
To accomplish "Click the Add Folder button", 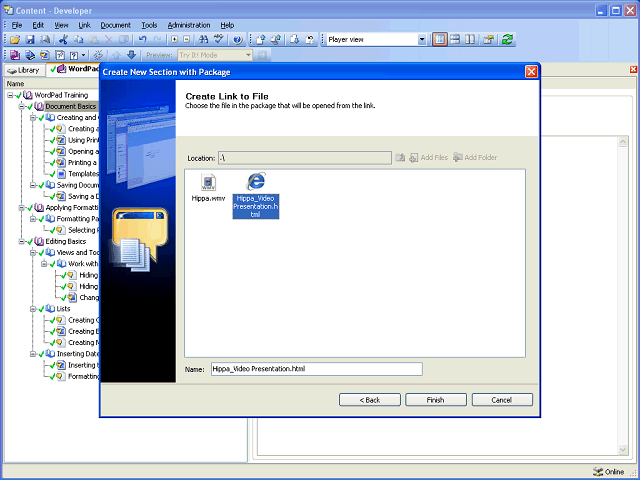I will (x=476, y=158).
